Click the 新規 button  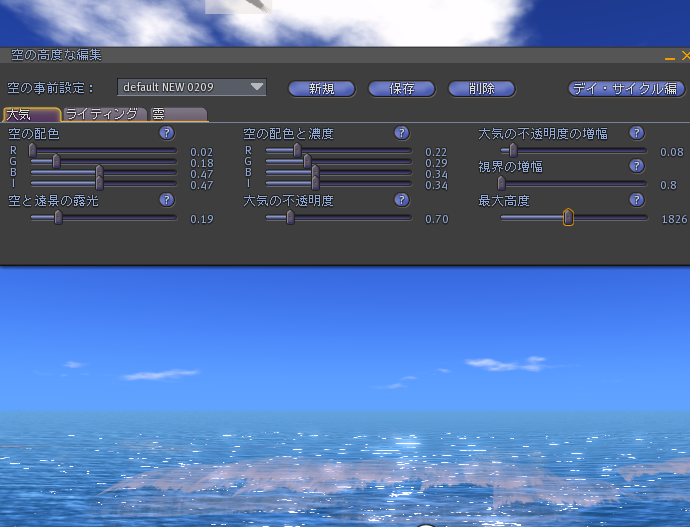[x=322, y=89]
